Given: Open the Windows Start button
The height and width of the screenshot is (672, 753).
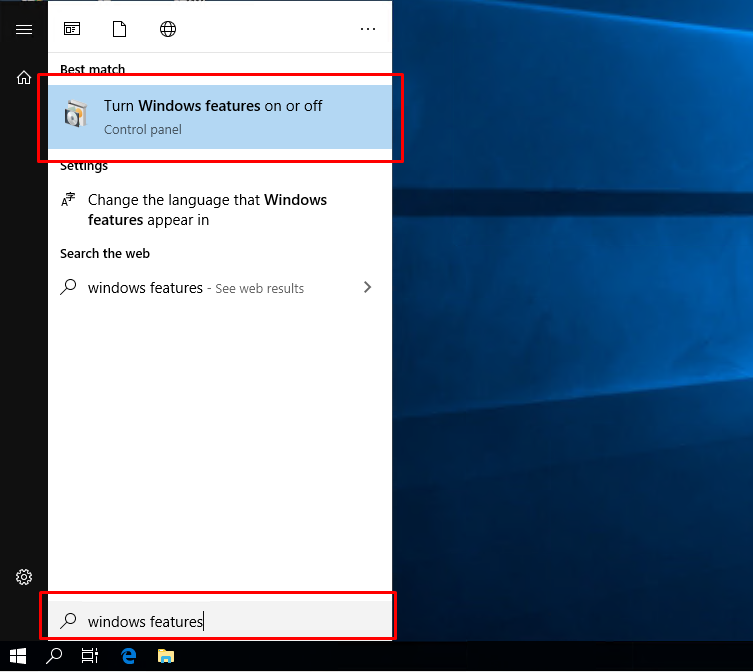Looking at the screenshot, I should coord(18,656).
